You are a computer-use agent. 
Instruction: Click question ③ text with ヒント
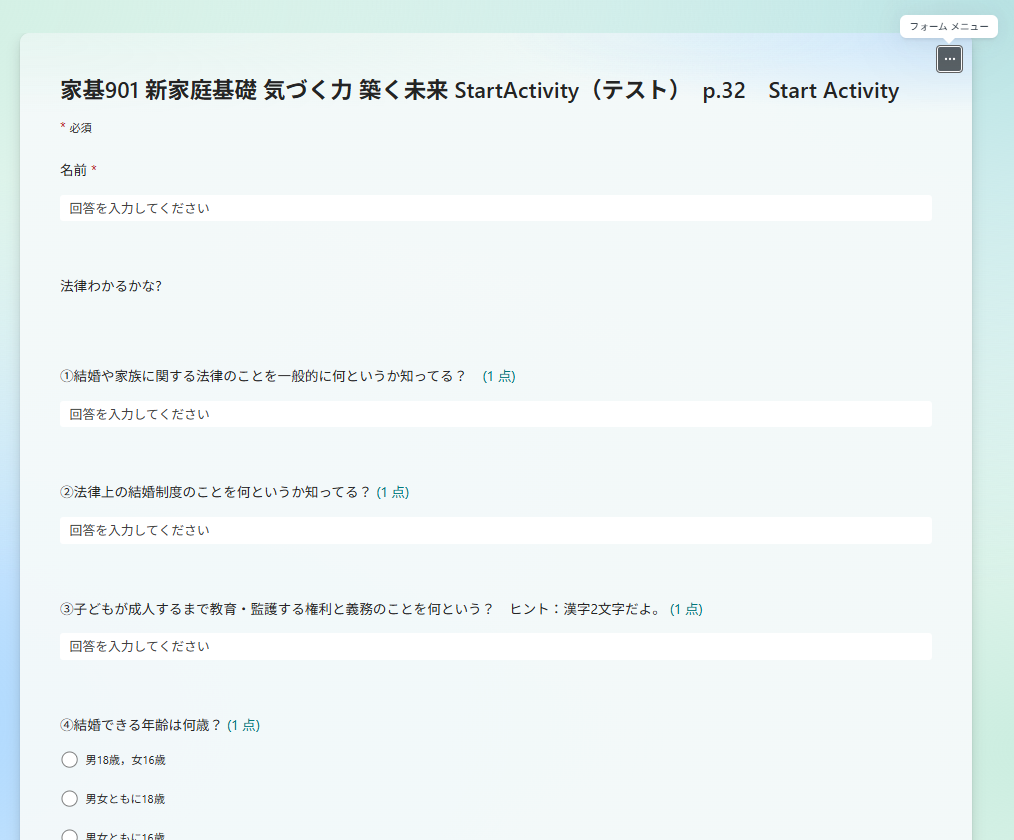point(362,609)
